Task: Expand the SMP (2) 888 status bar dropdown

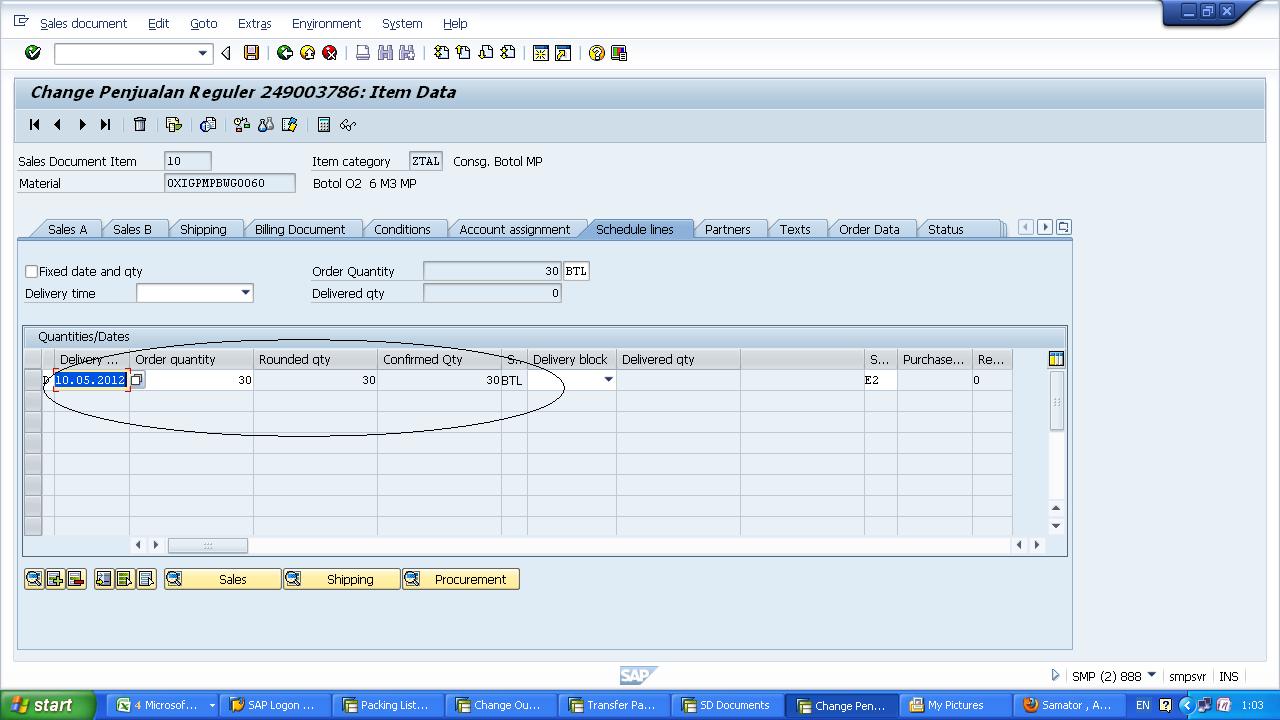Action: [1151, 676]
